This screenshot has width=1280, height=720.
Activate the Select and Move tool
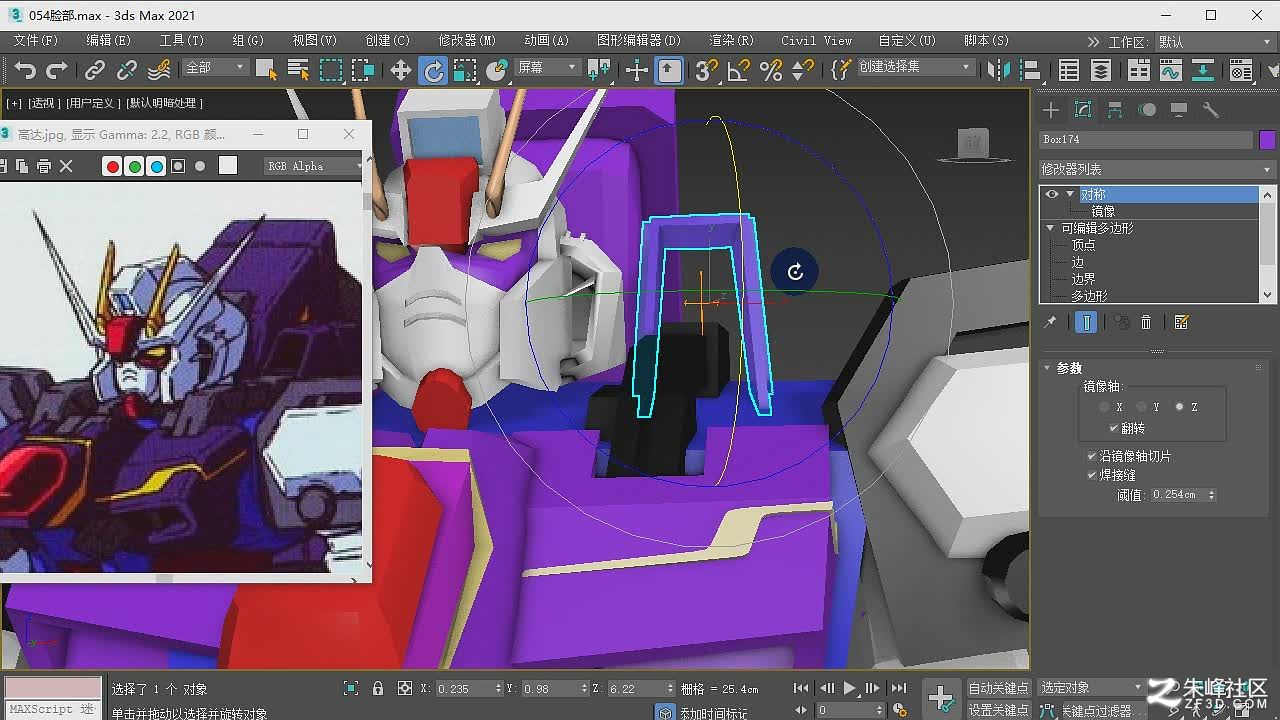coord(401,69)
